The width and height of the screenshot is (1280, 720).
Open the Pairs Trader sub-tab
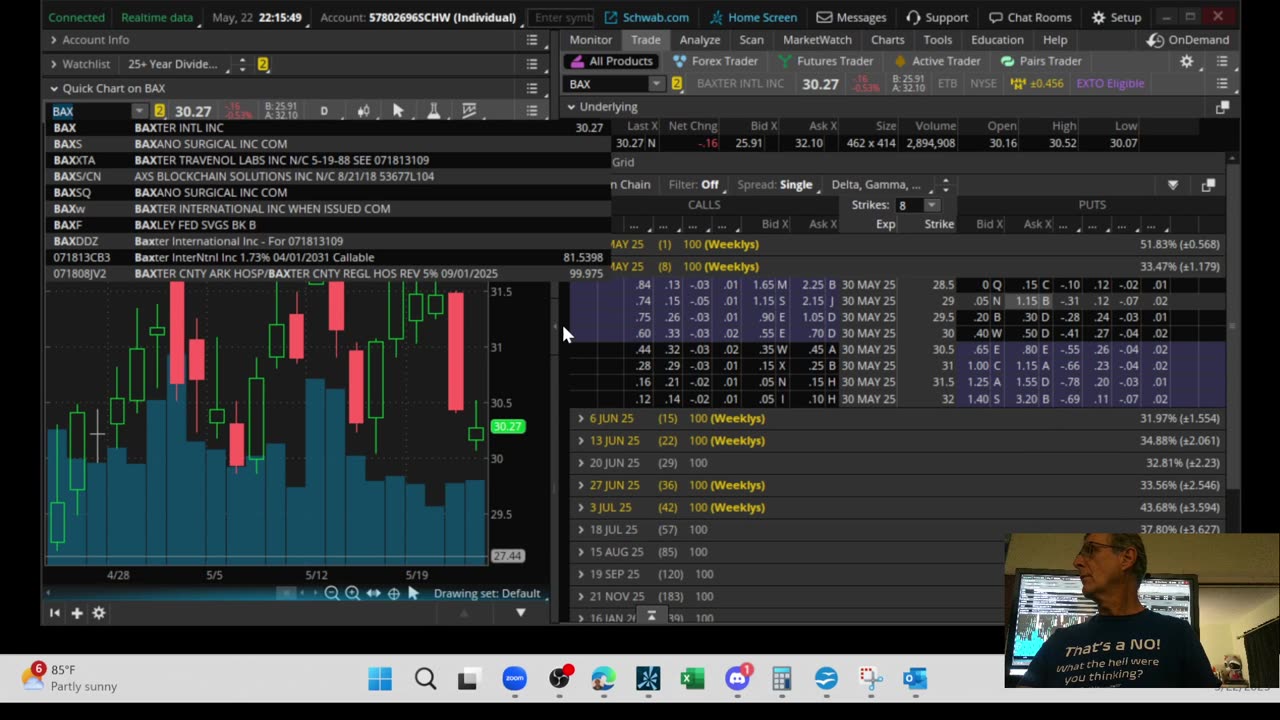1040,61
